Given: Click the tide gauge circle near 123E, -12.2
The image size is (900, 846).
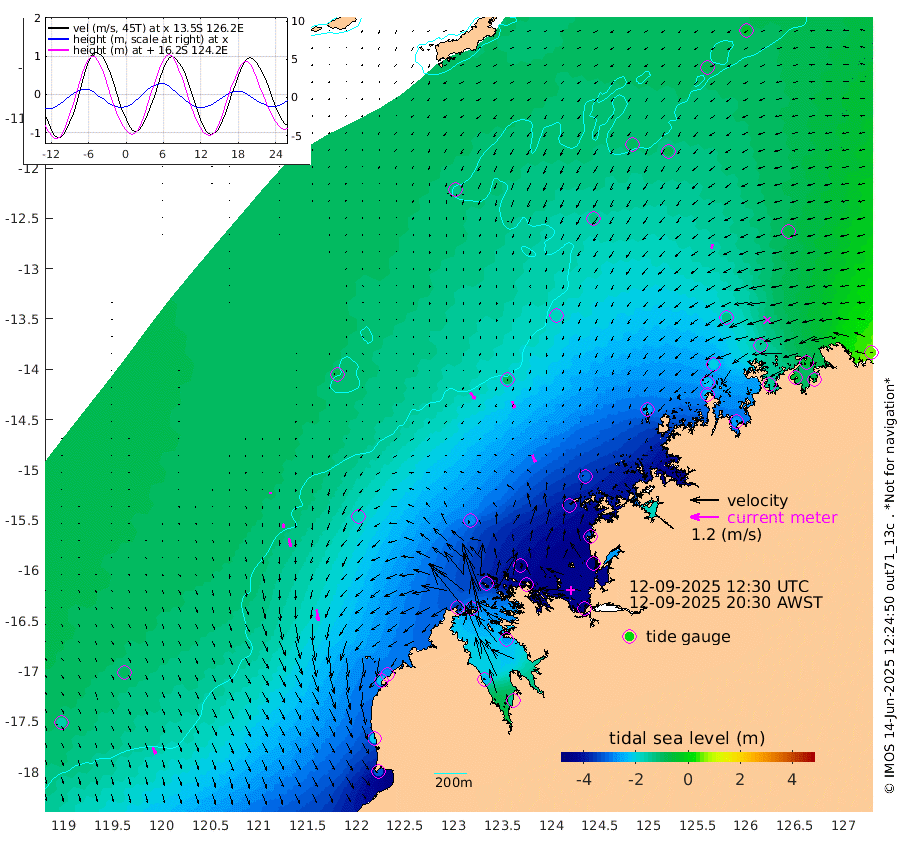Looking at the screenshot, I should tap(456, 189).
